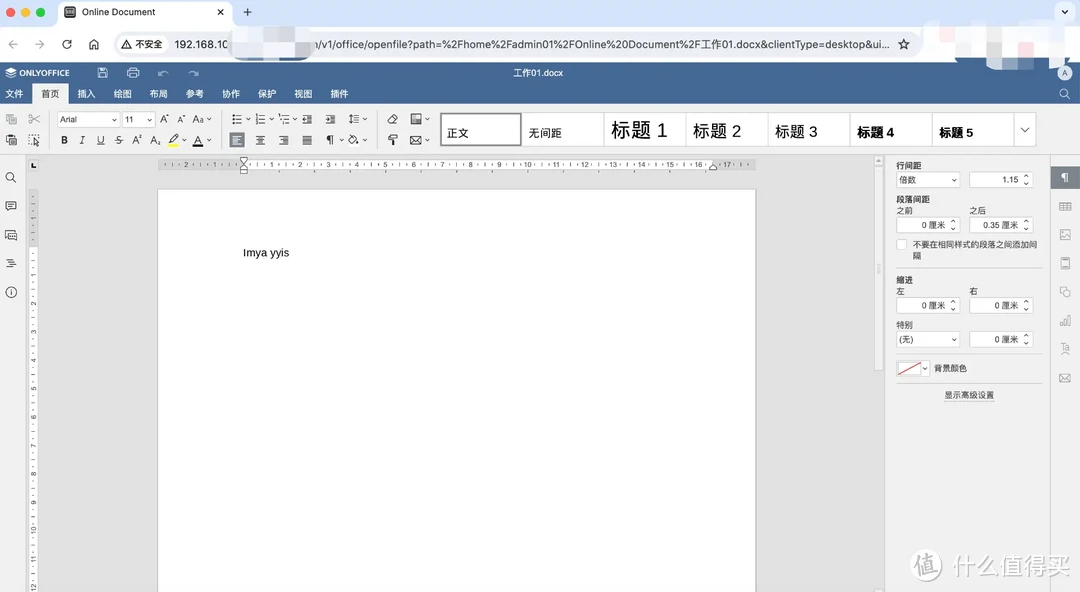Open the Find icon in left sidebar
Image resolution: width=1080 pixels, height=592 pixels.
[x=11, y=178]
